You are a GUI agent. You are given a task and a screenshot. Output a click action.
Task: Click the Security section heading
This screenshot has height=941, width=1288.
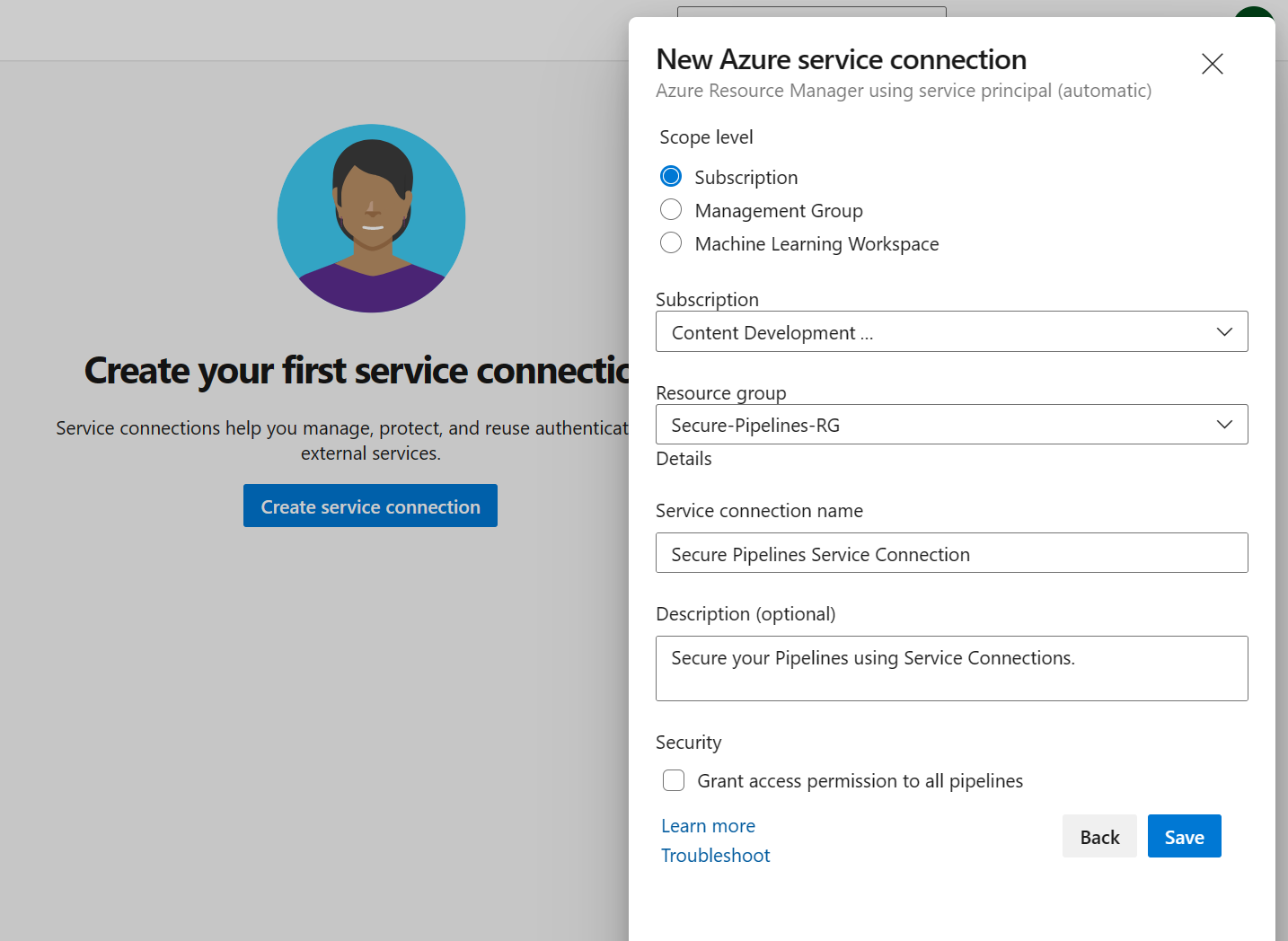coord(689,742)
